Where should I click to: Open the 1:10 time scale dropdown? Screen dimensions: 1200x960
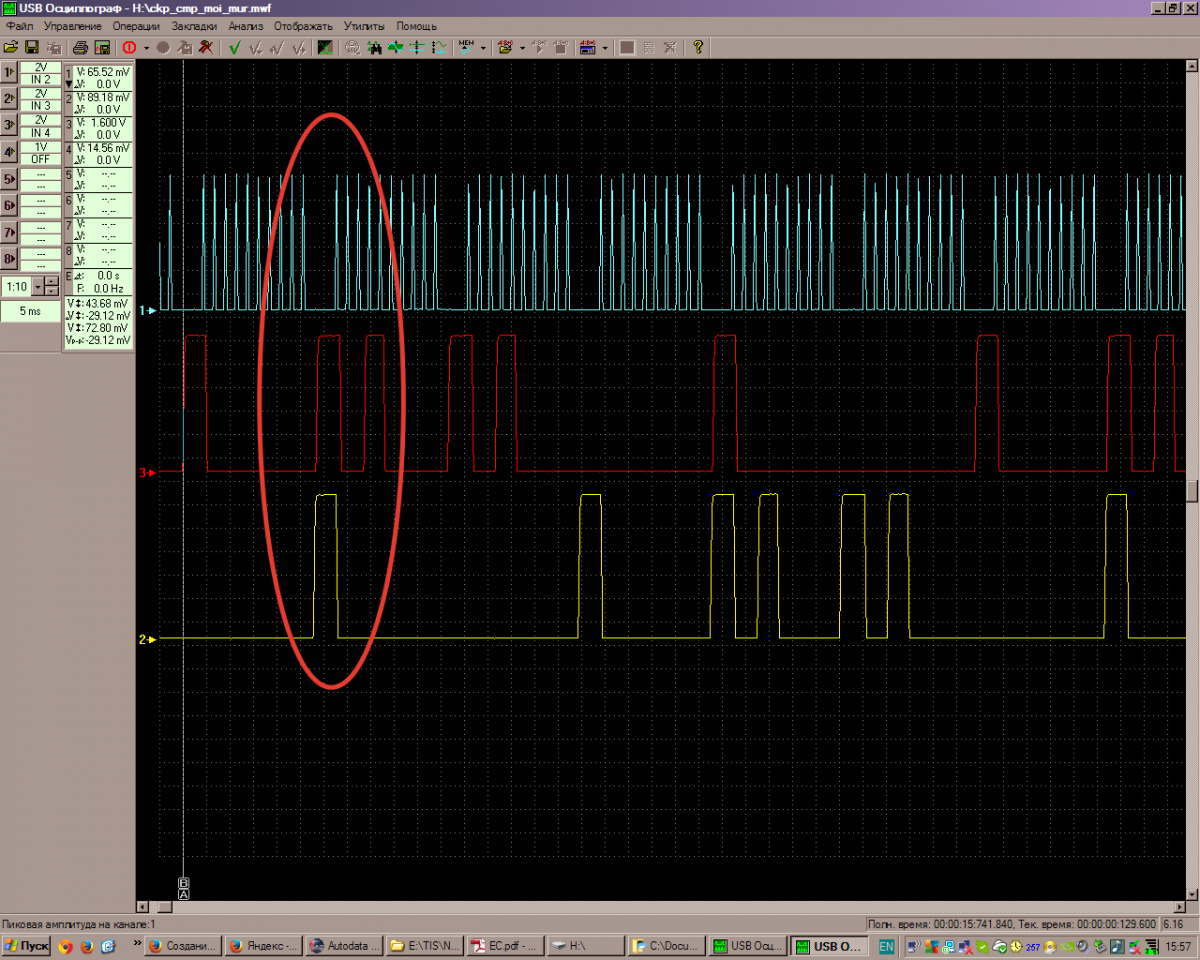pos(38,287)
